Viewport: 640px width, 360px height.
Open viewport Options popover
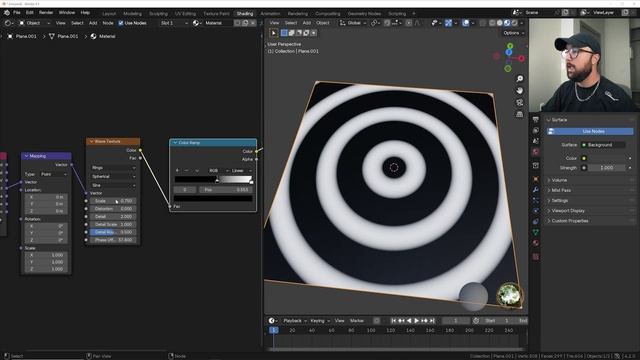513,33
